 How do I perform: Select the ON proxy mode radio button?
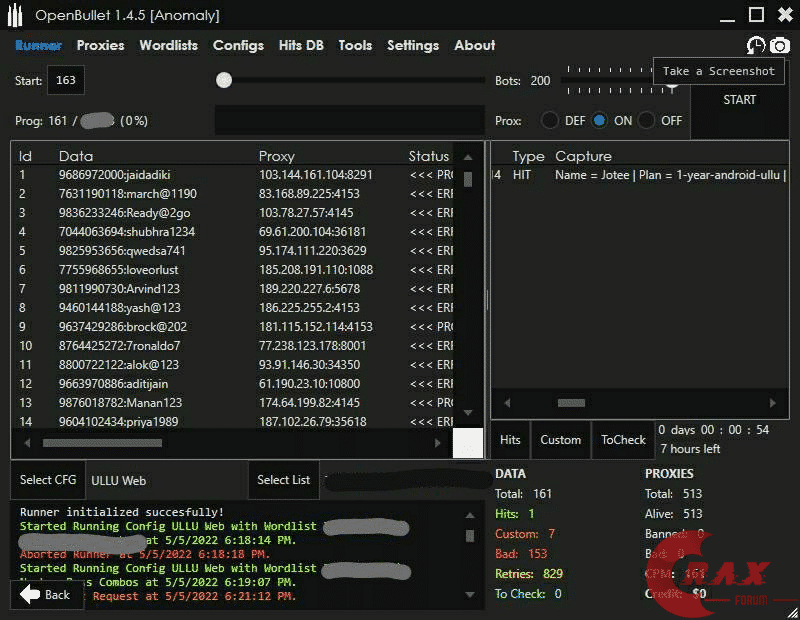[599, 121]
